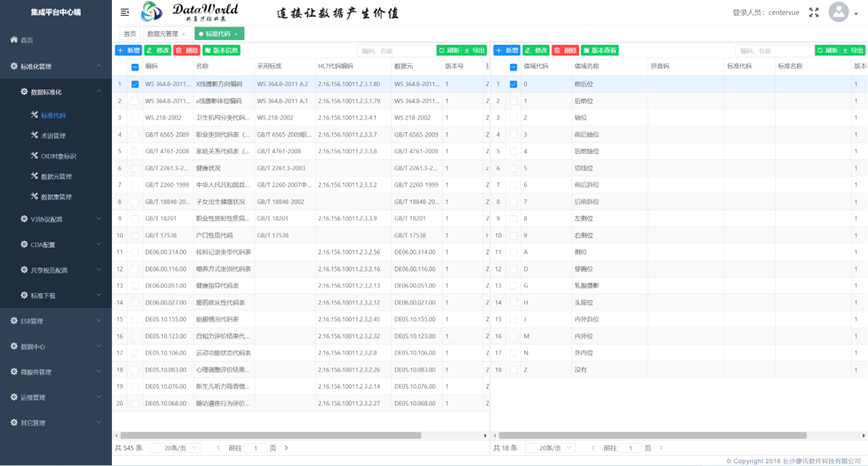Click the home icon in sidebar
This screenshot has height=466, width=868.
click(14, 39)
